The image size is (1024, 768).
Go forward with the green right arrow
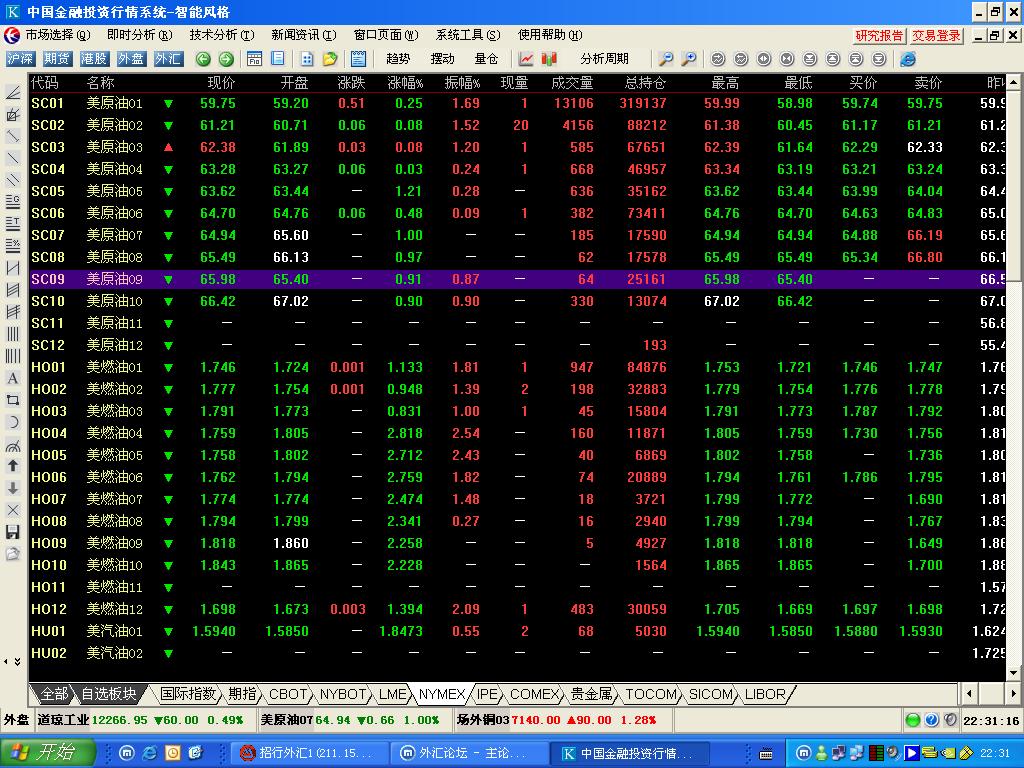pos(226,59)
